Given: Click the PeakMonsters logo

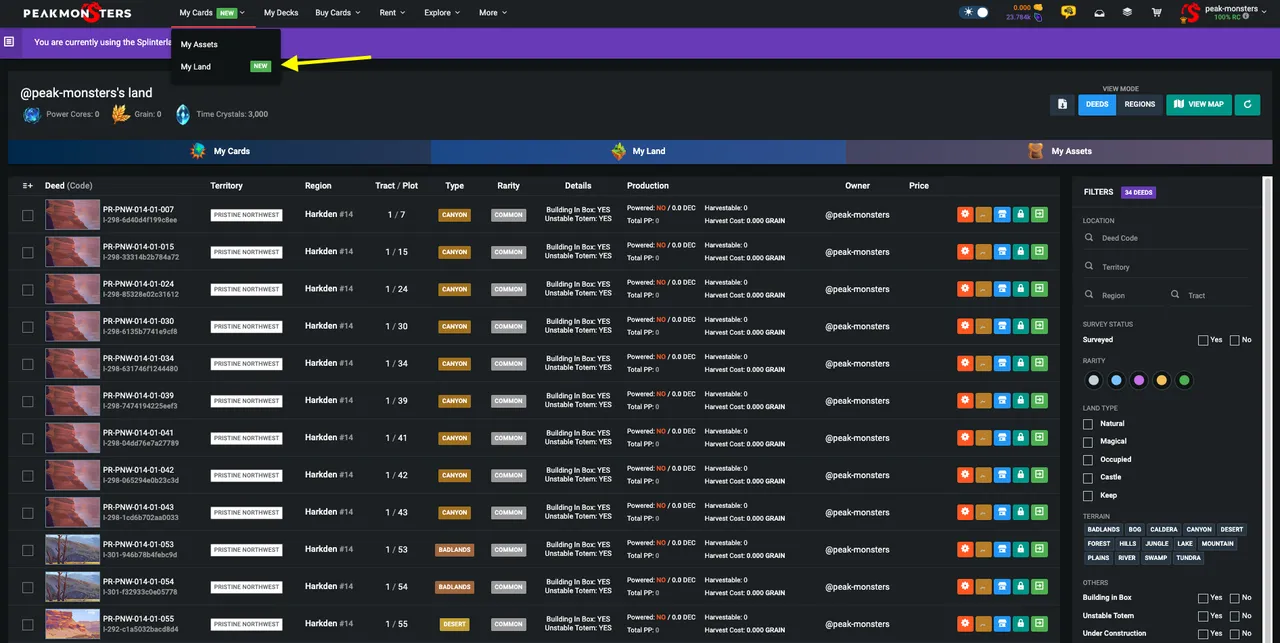Looking at the screenshot, I should pos(77,13).
